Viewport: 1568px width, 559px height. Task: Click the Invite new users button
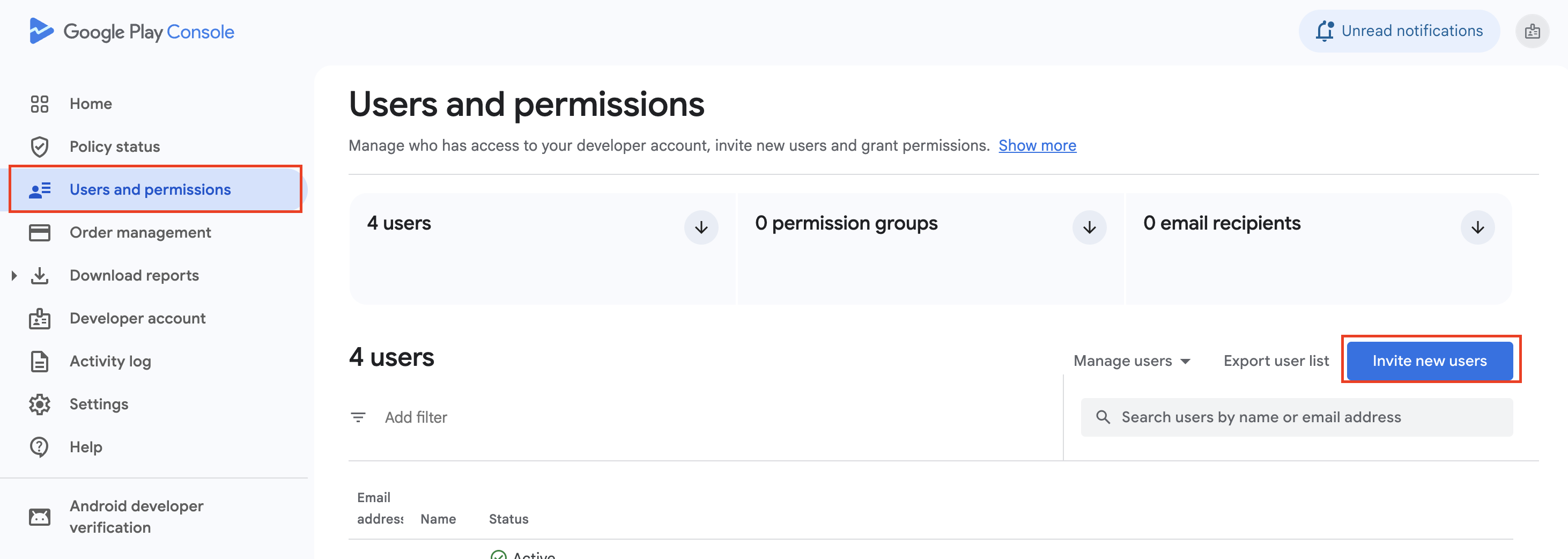[x=1429, y=361]
